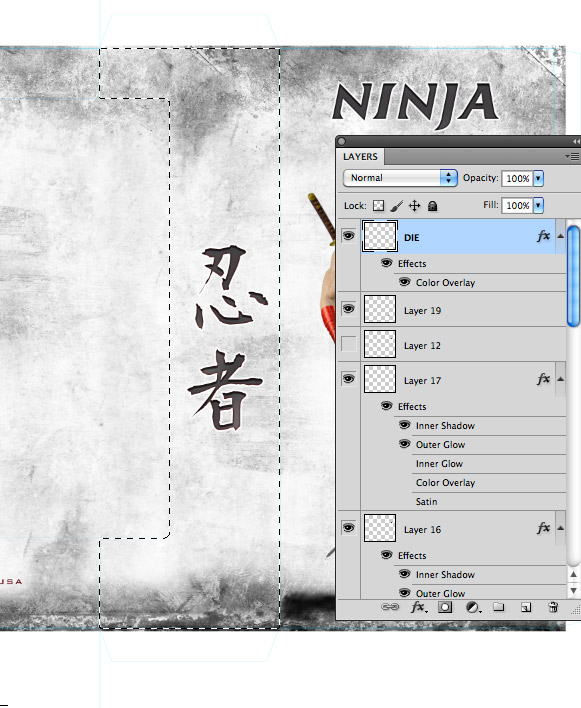
Task: Lock position move icon
Action: [x=414, y=206]
